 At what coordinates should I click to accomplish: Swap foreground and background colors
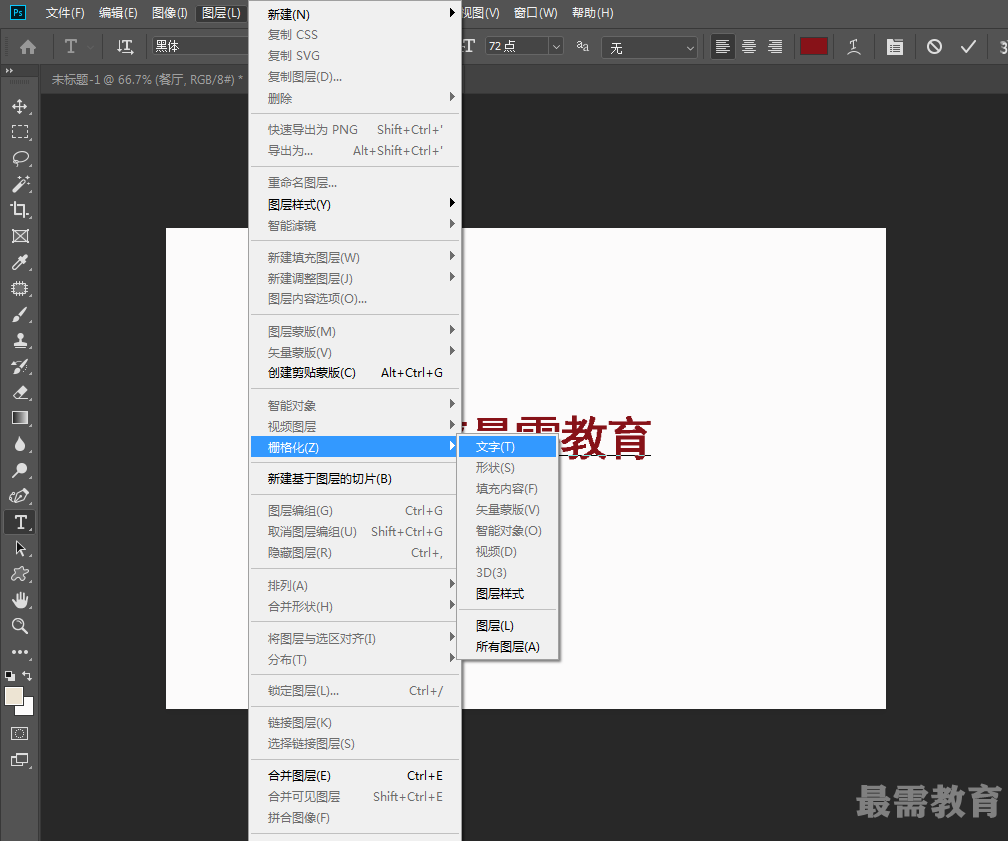(27, 675)
